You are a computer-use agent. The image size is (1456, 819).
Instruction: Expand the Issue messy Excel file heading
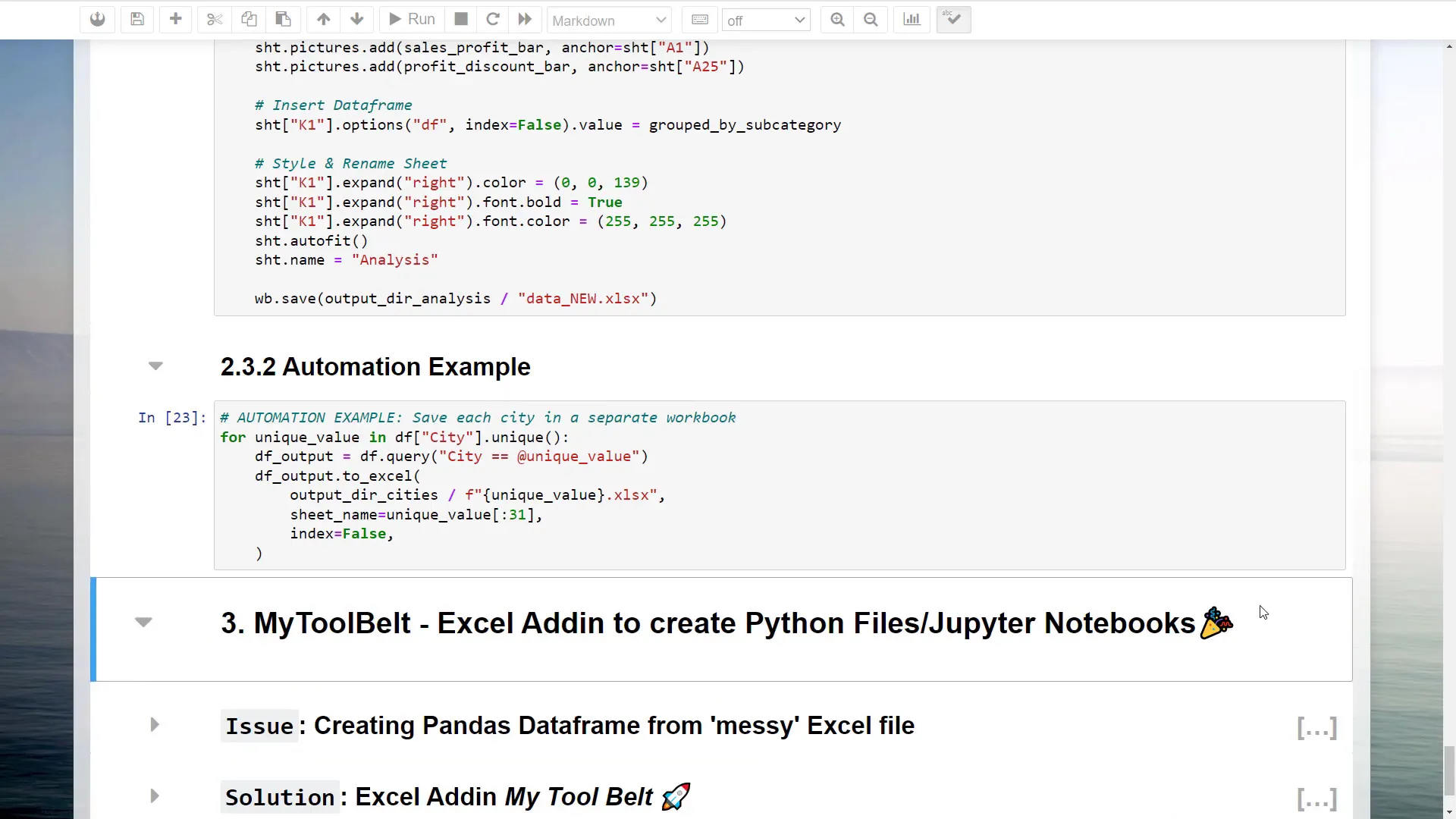click(x=155, y=725)
